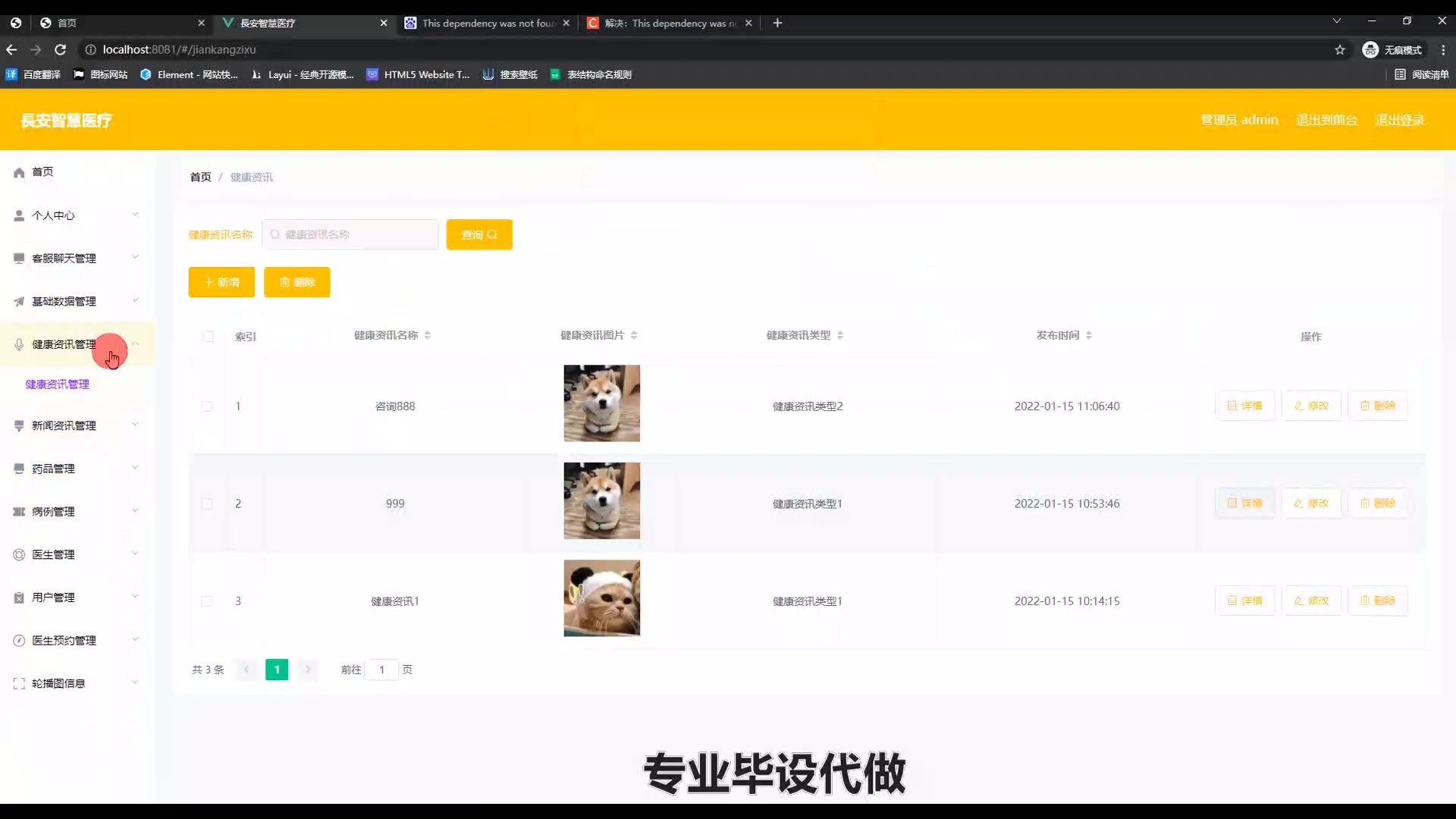Click the 轮播图信息 frame icon

point(19,684)
